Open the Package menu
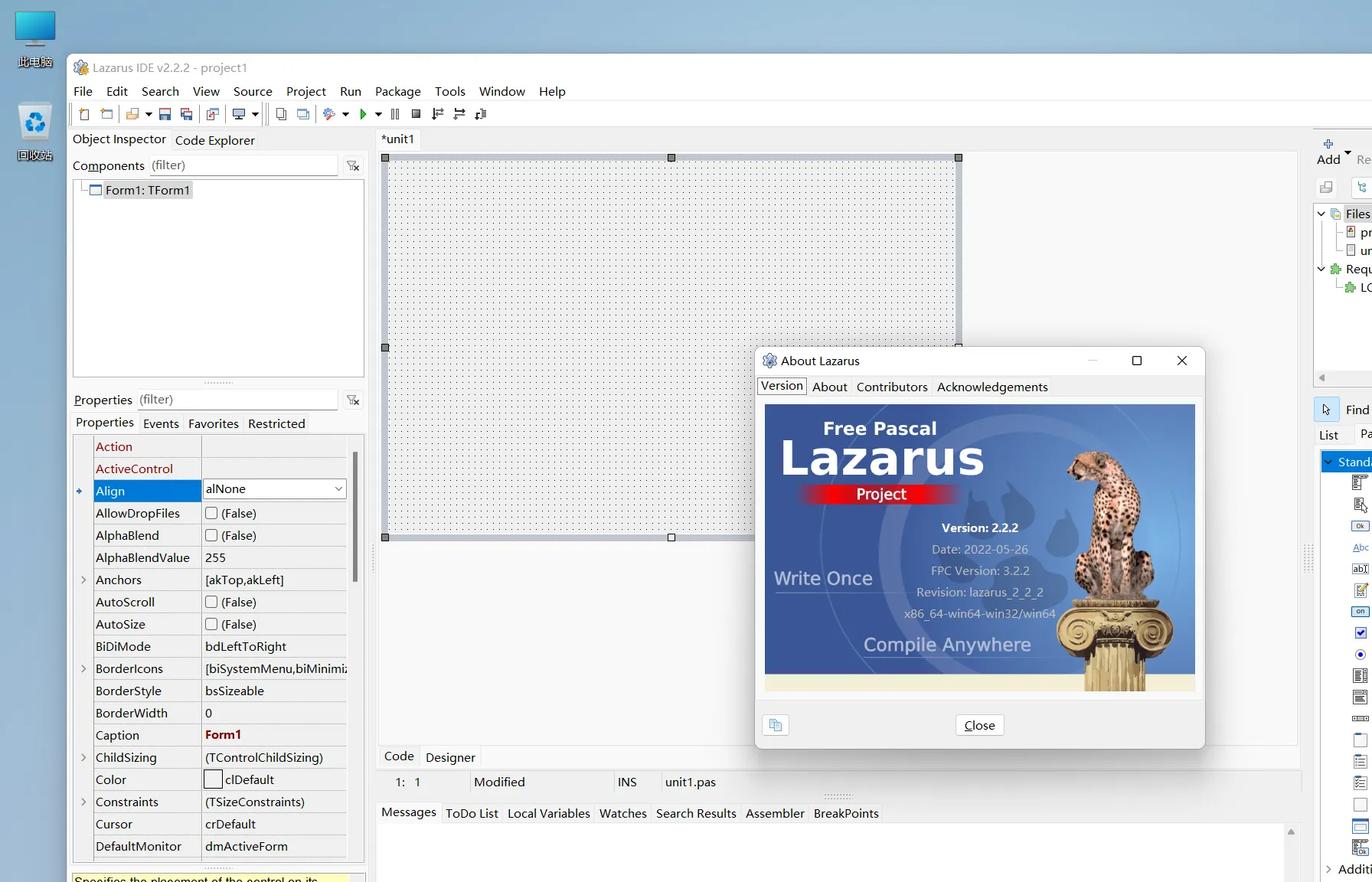 click(397, 91)
